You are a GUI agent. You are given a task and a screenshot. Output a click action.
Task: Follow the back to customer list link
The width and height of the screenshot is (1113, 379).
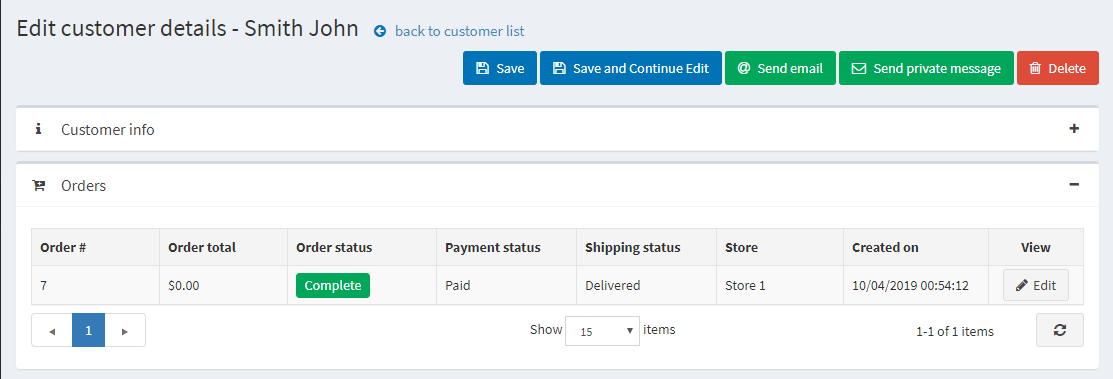point(460,31)
